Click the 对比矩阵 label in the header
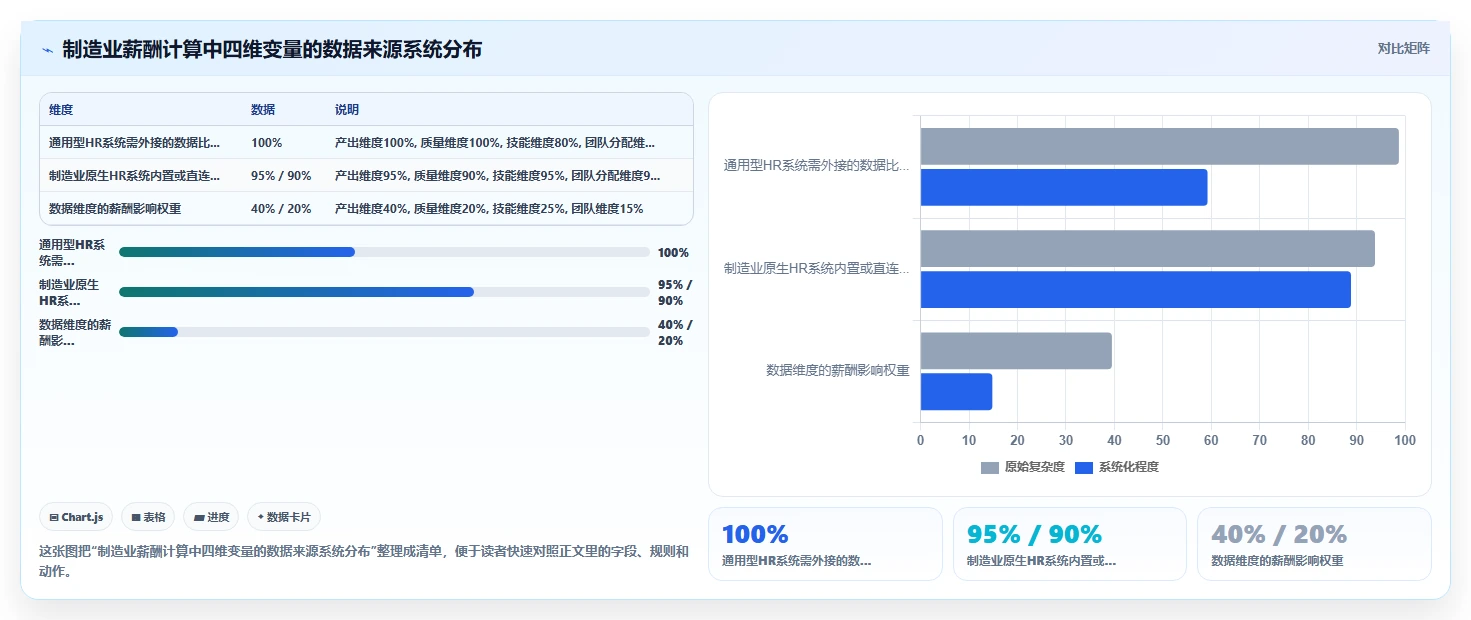 click(x=1403, y=48)
